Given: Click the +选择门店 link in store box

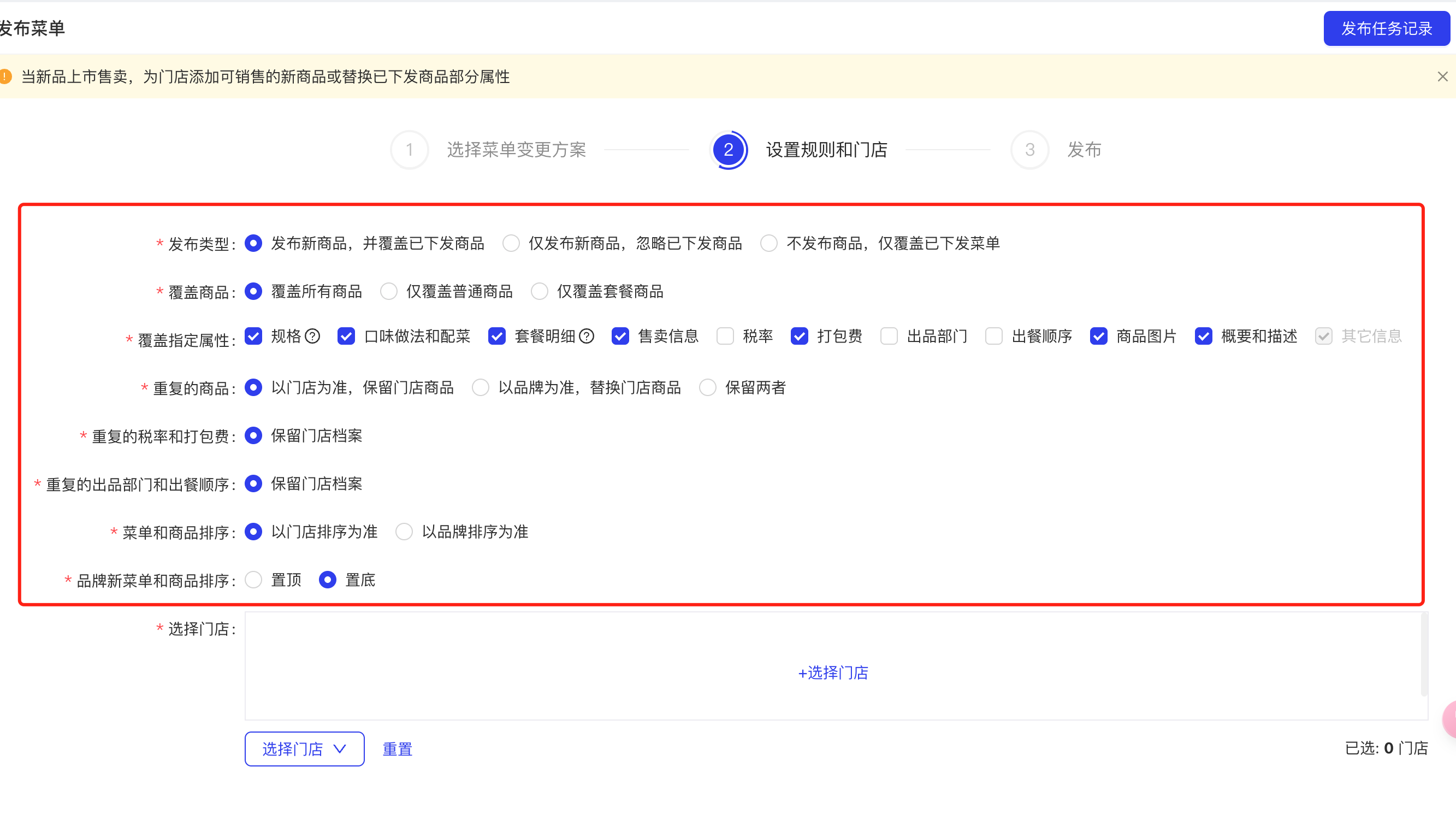Looking at the screenshot, I should coord(833,673).
